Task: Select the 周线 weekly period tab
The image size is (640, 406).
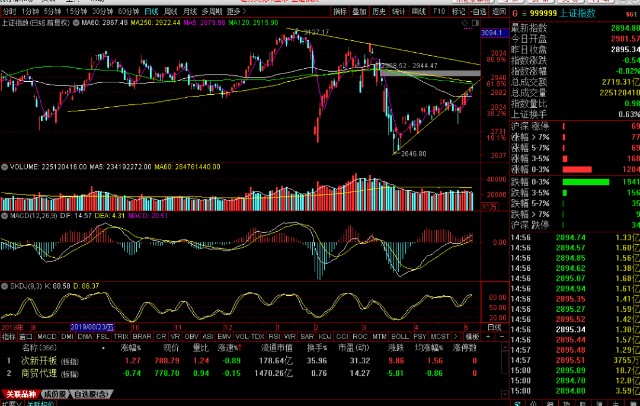Action: coord(172,11)
